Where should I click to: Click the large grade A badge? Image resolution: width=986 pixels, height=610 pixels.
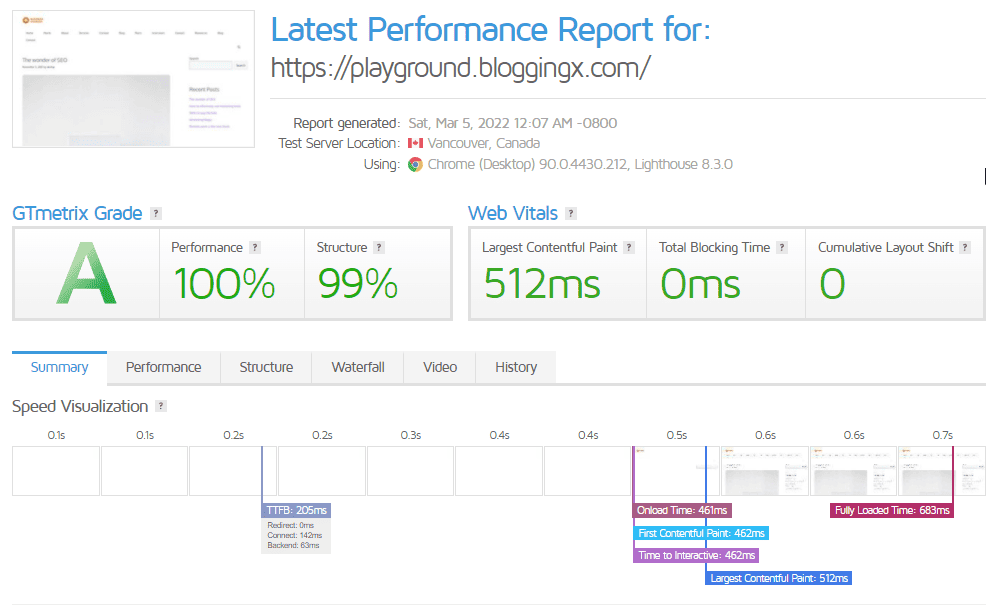pyautogui.click(x=86, y=274)
